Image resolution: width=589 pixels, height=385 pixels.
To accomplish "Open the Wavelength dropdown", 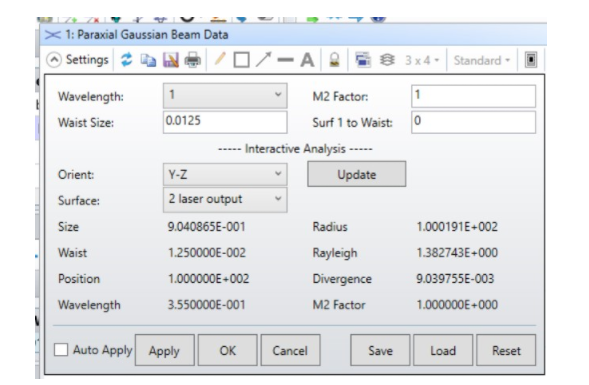I will coord(225,96).
